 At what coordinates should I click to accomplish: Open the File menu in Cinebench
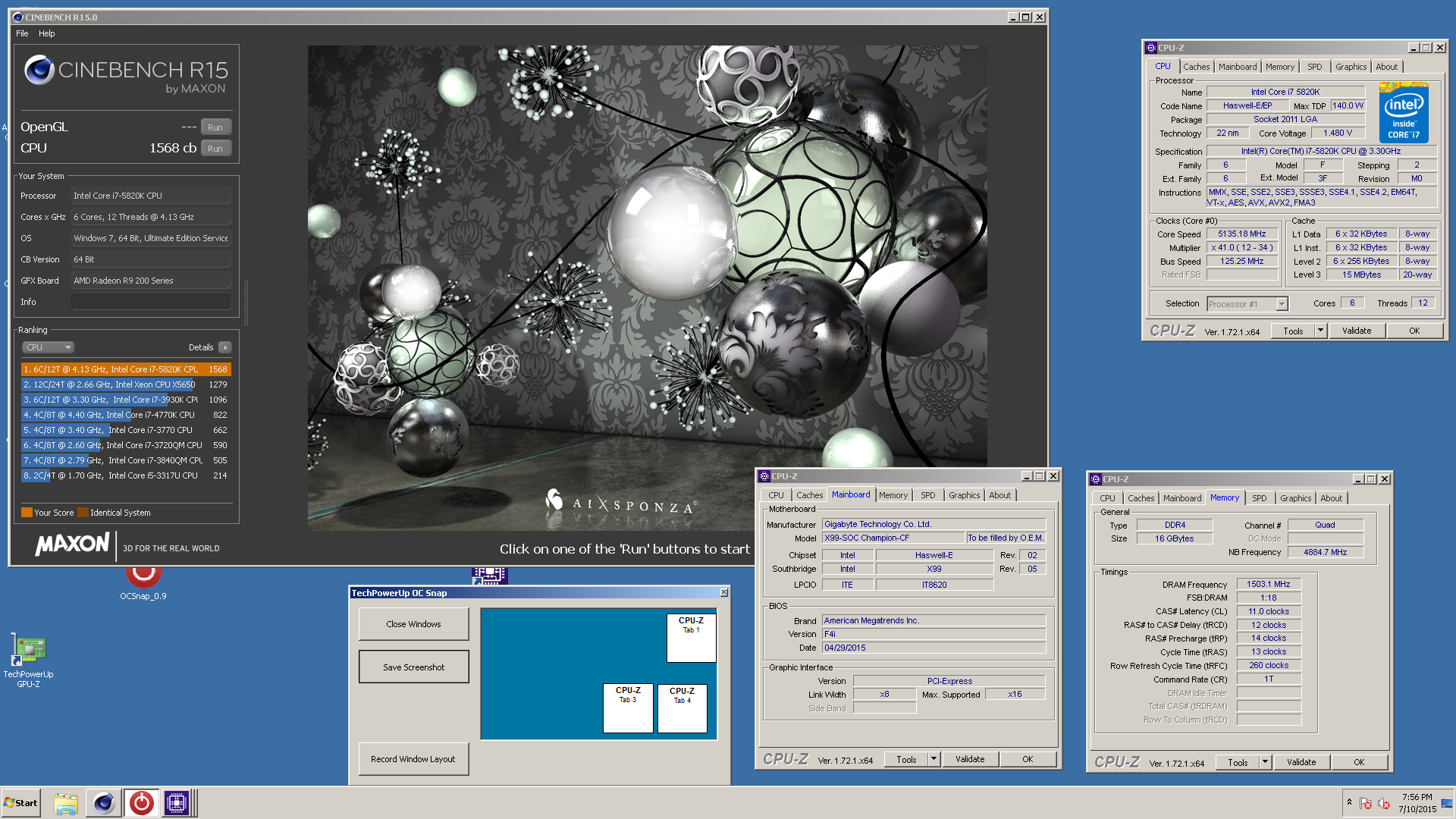pos(22,33)
